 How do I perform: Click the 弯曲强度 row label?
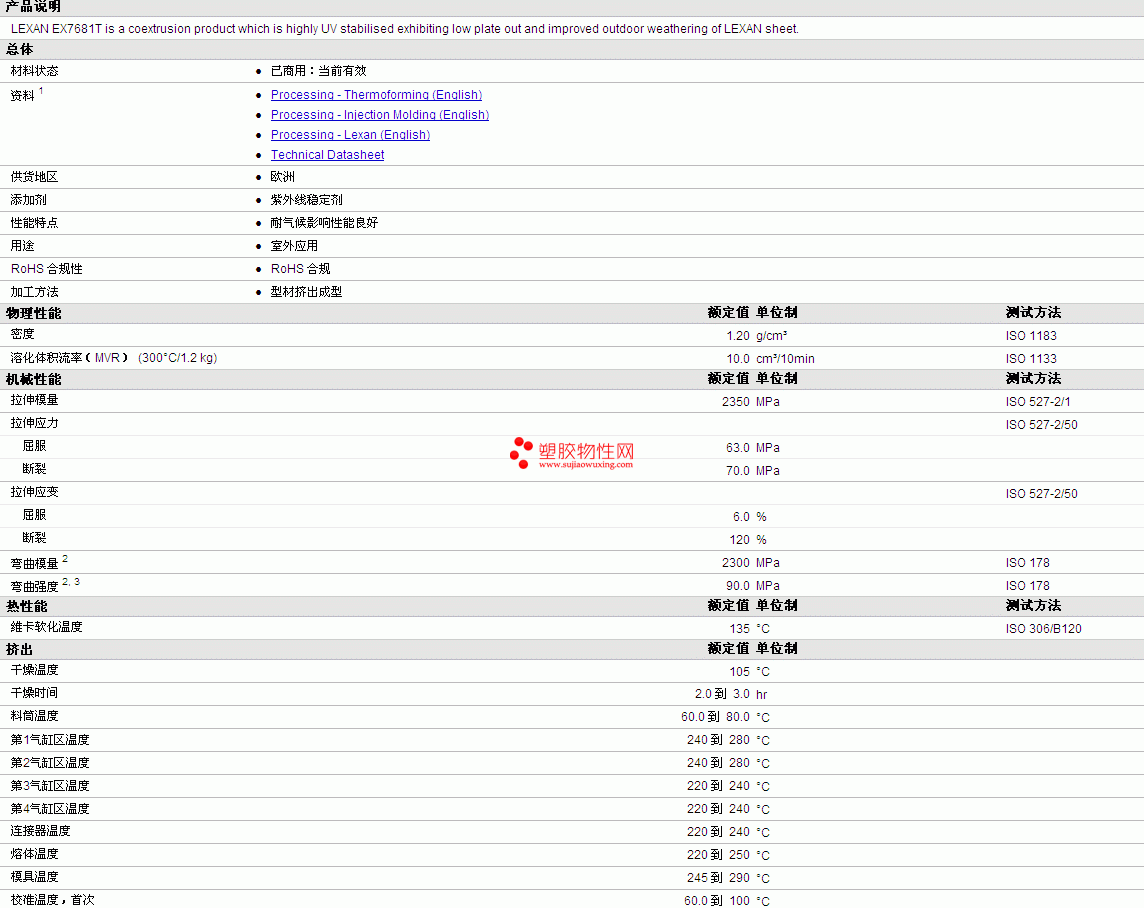34,586
